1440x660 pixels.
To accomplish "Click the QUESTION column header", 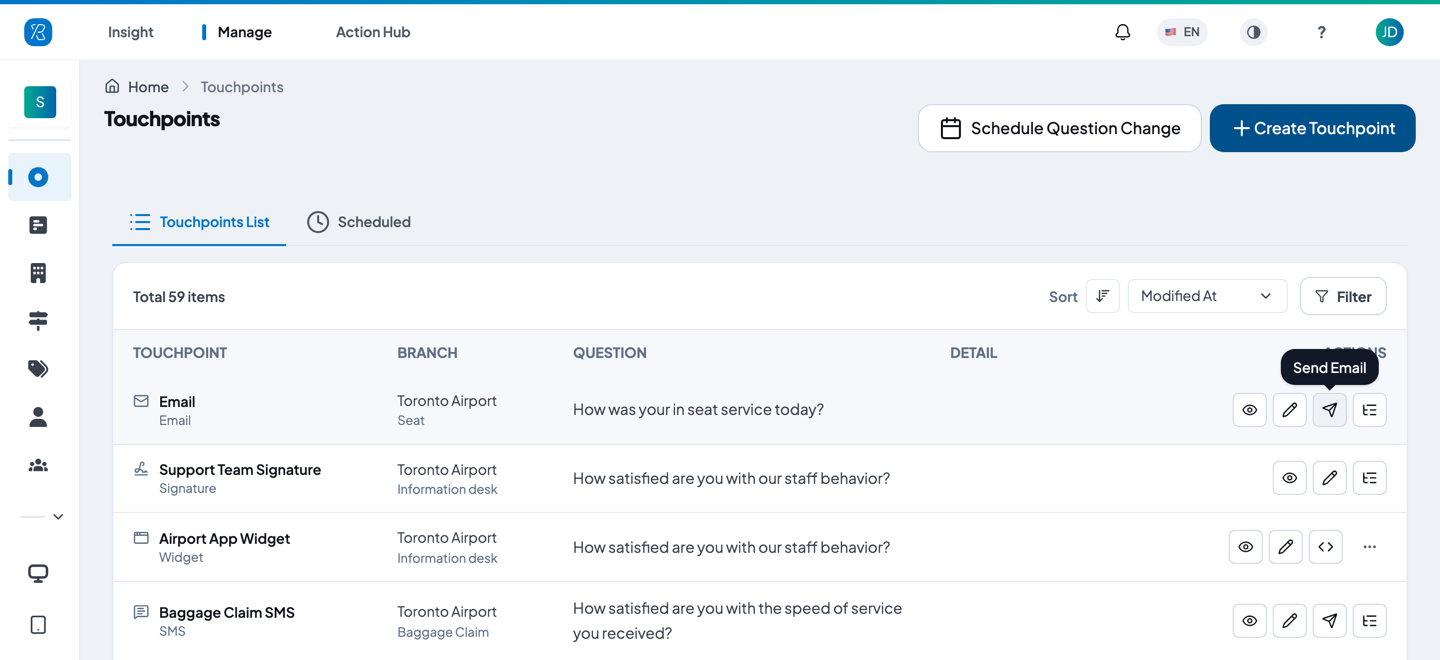I will point(610,353).
